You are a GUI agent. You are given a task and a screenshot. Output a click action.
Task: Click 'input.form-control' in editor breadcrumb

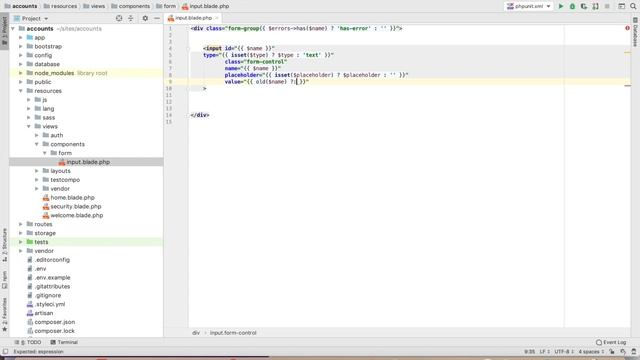click(233, 333)
